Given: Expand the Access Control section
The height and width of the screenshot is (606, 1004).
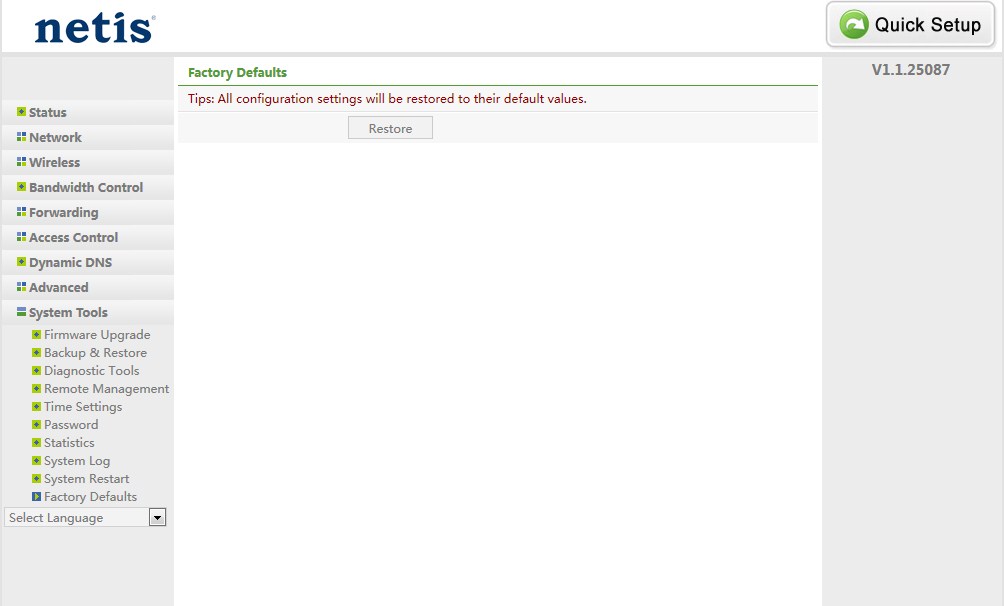Looking at the screenshot, I should pos(73,237).
